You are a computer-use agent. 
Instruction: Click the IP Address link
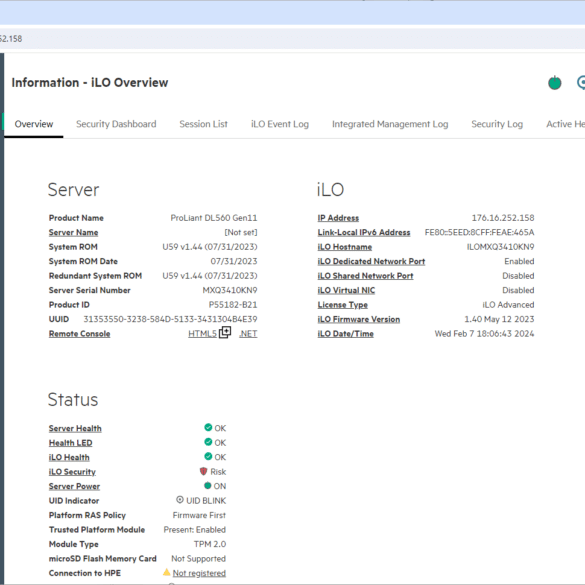(x=338, y=218)
